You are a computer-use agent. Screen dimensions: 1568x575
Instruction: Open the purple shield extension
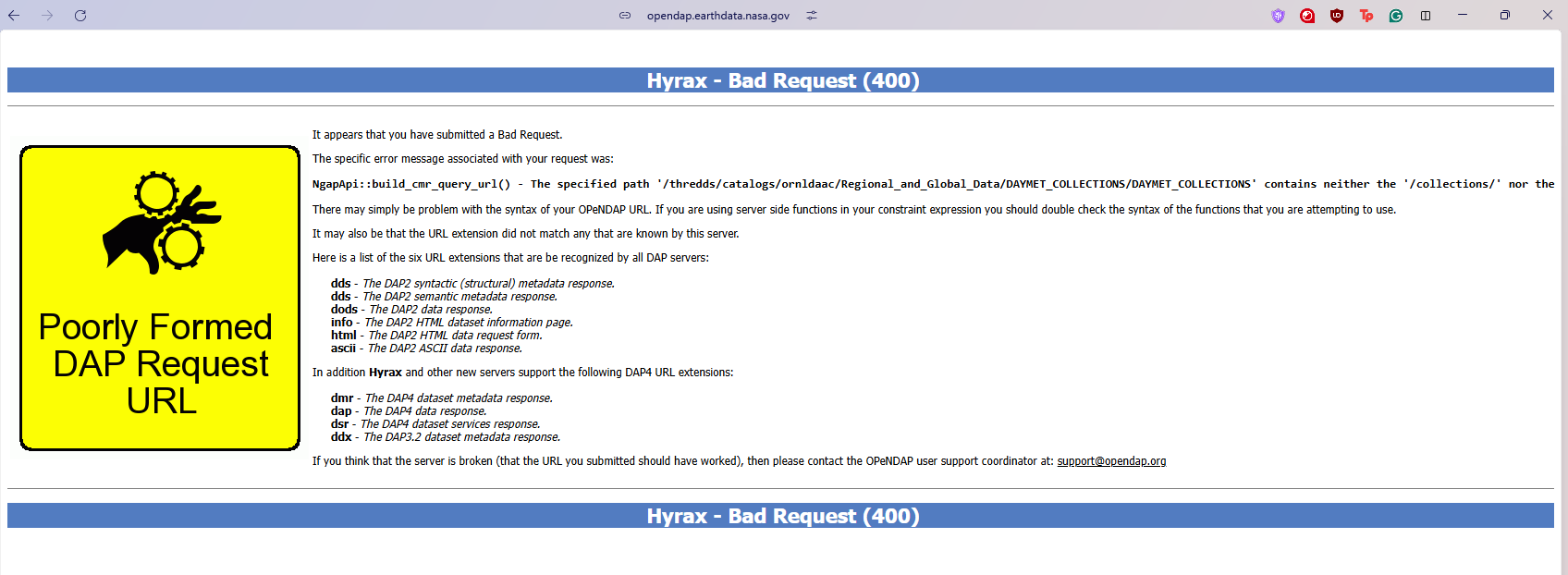pos(1278,15)
